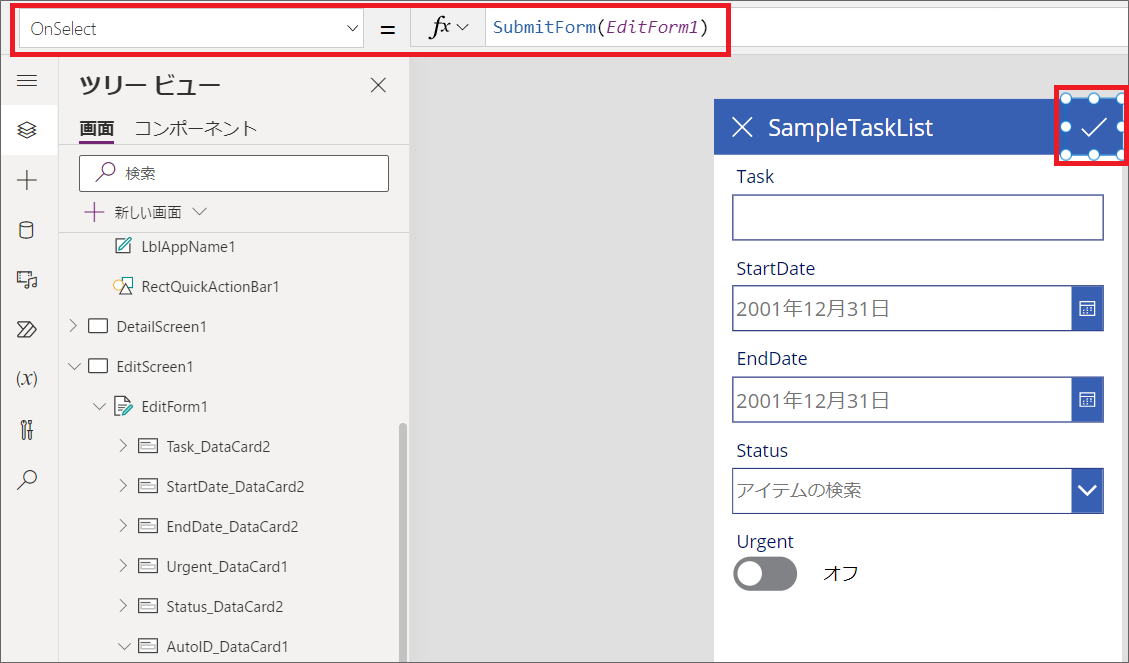Open the Tree view panel icon
The height and width of the screenshot is (663, 1129).
click(29, 130)
